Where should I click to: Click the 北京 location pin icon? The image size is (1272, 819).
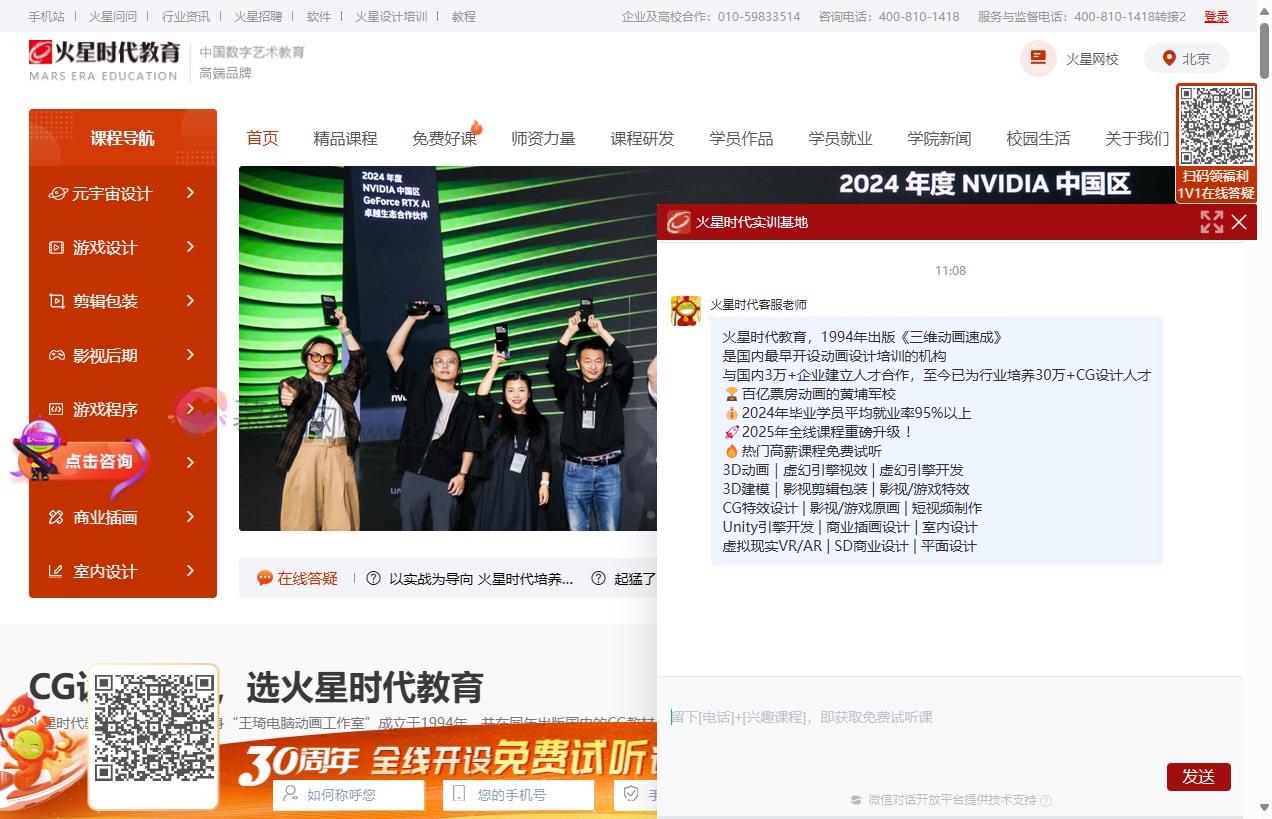click(1169, 59)
